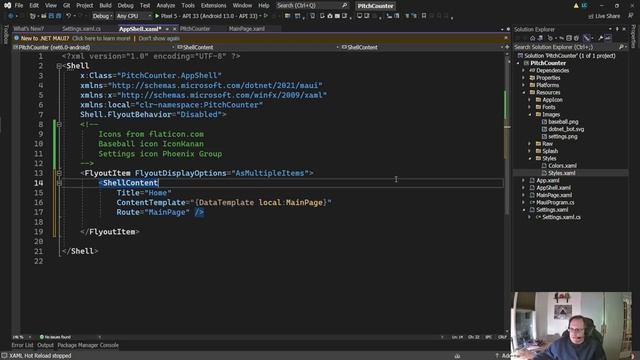The width and height of the screenshot is (640, 360).
Task: Click the Home icon in Solution Explorer toolbar
Action: [x=532, y=38]
